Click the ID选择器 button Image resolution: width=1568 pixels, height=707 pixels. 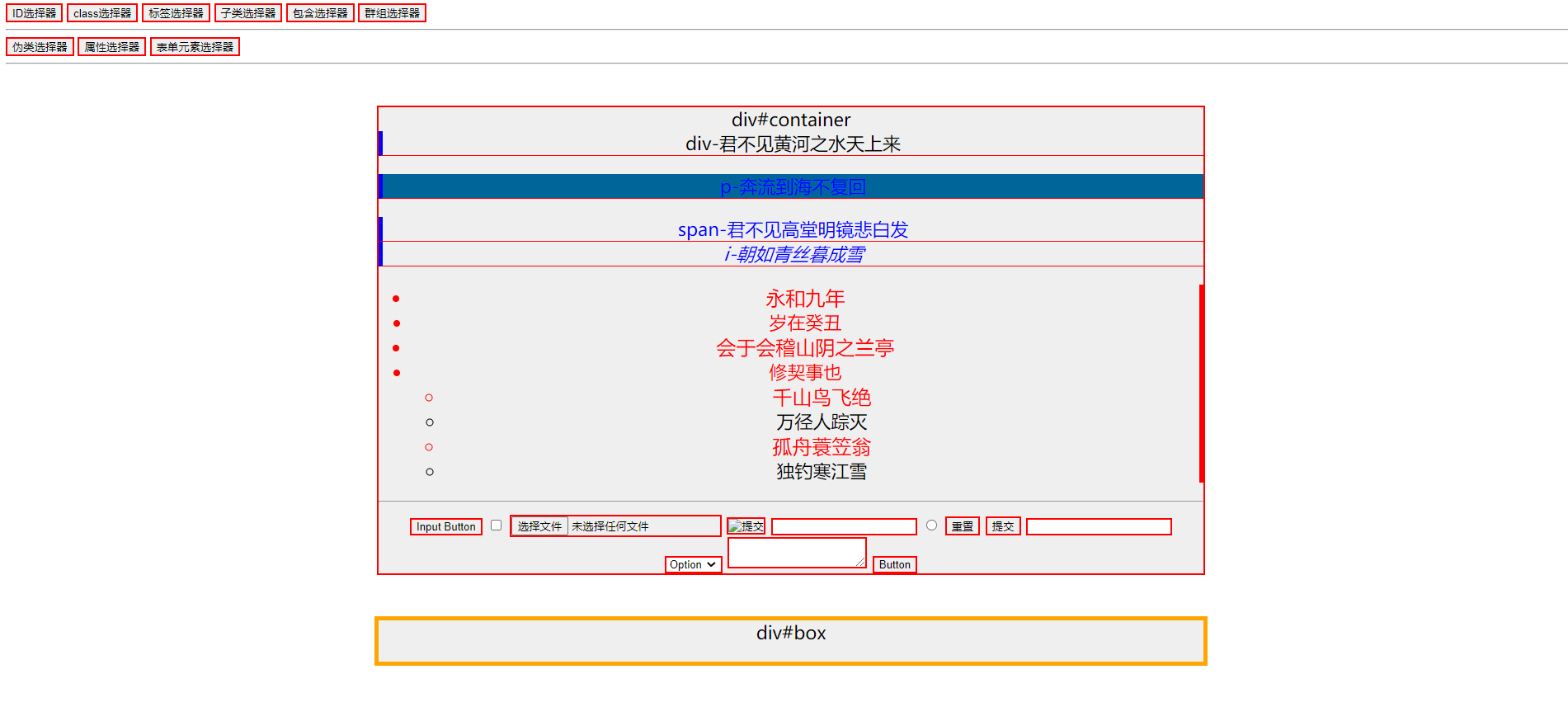coord(34,13)
